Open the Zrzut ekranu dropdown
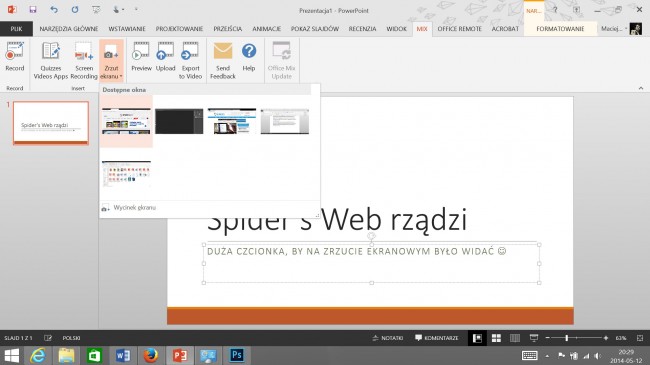 (x=111, y=61)
